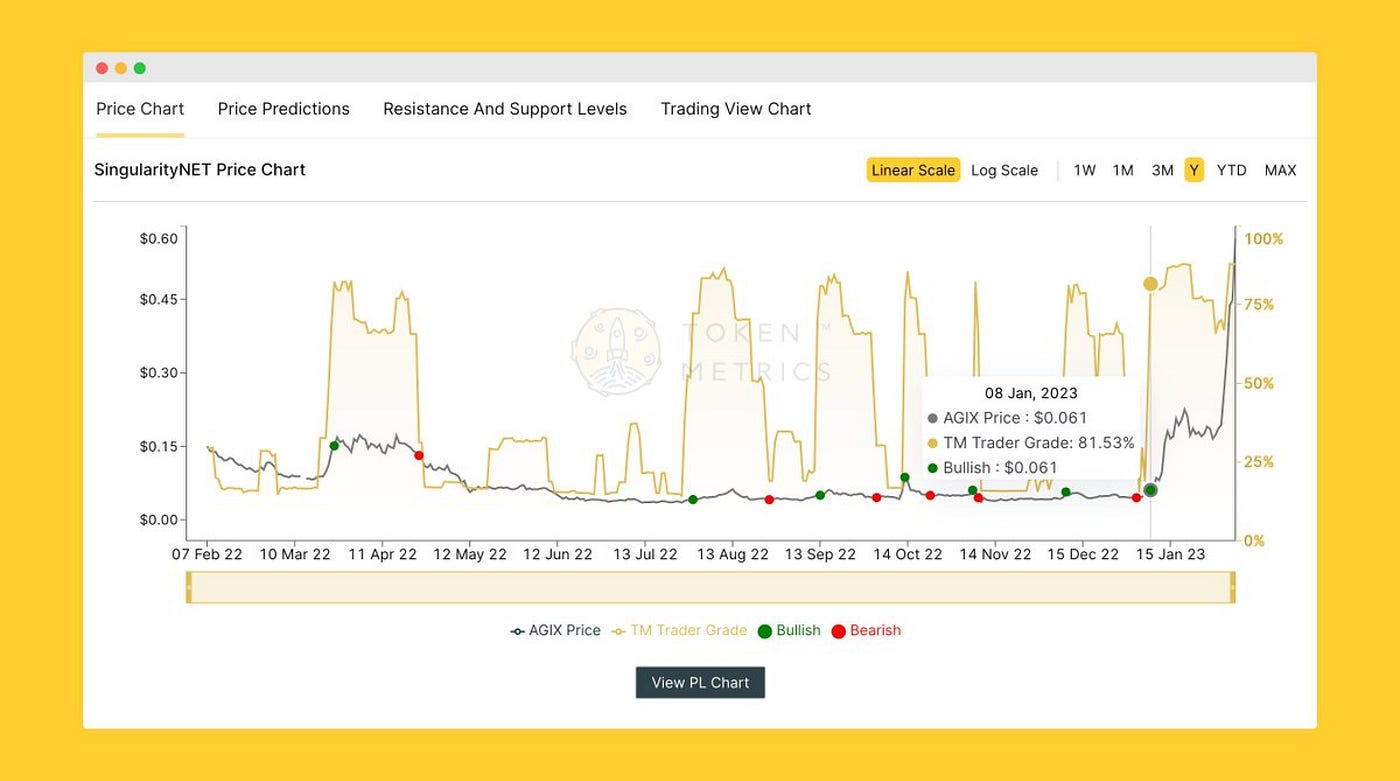Click the 100% grade axis label
This screenshot has height=781, width=1400.
coord(1264,239)
